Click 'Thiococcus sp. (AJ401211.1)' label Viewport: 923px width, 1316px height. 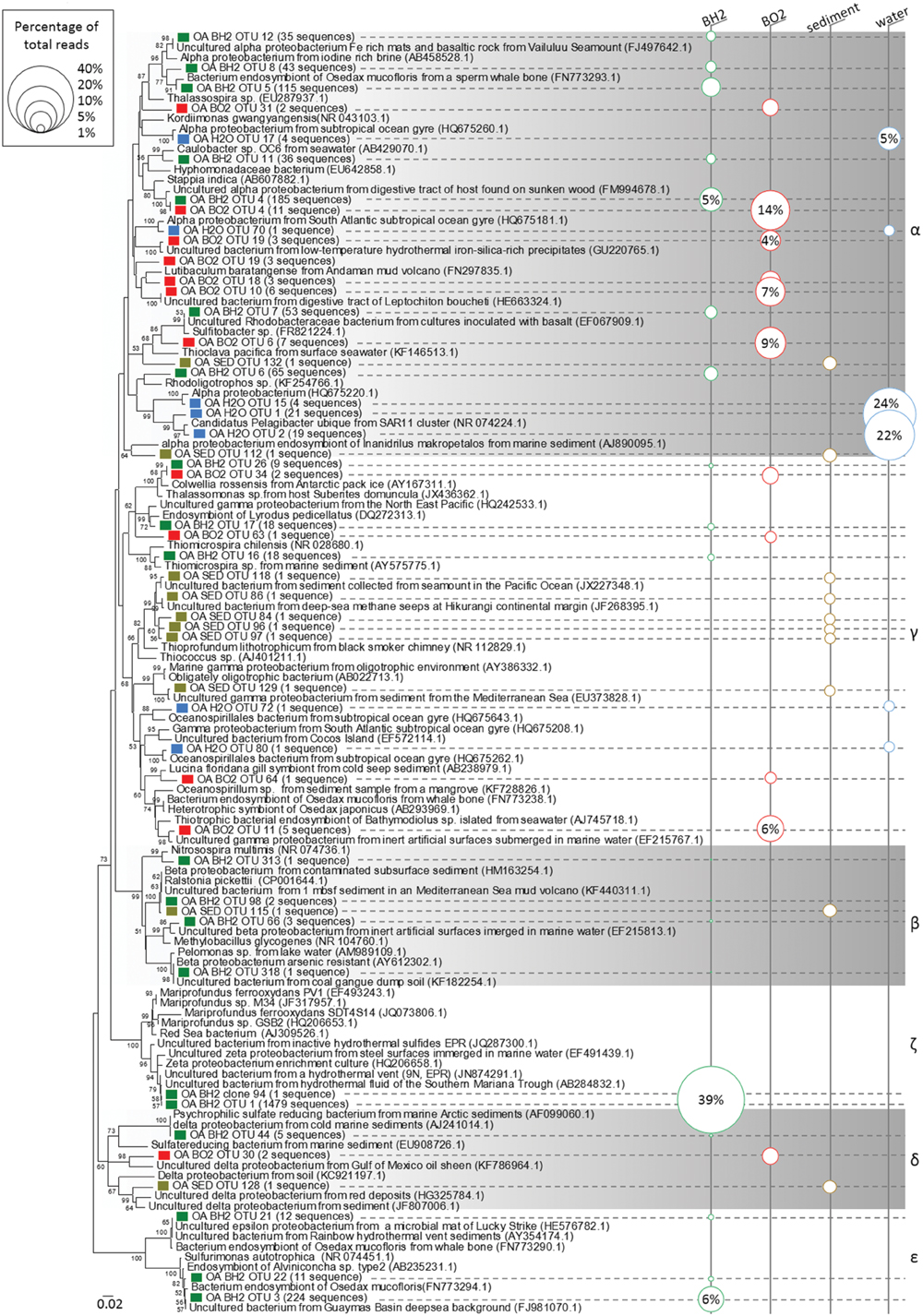233,657
